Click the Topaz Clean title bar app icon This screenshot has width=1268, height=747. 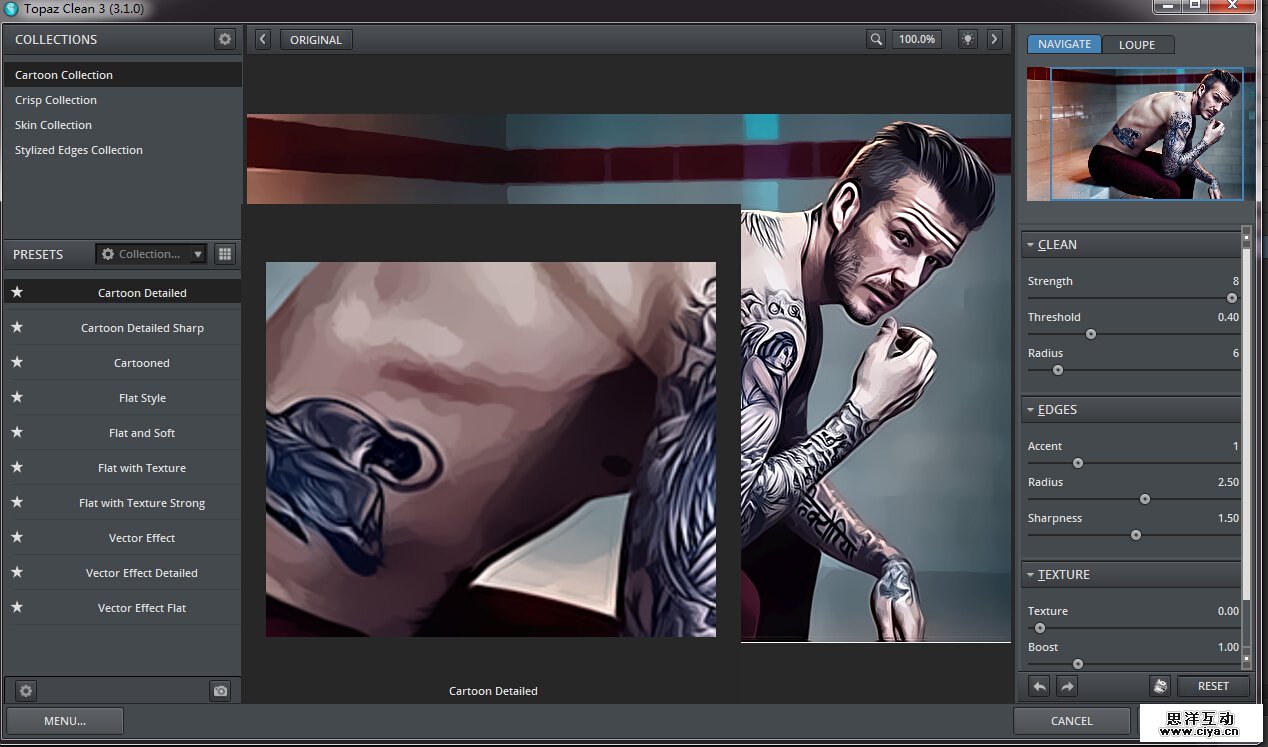[x=11, y=8]
